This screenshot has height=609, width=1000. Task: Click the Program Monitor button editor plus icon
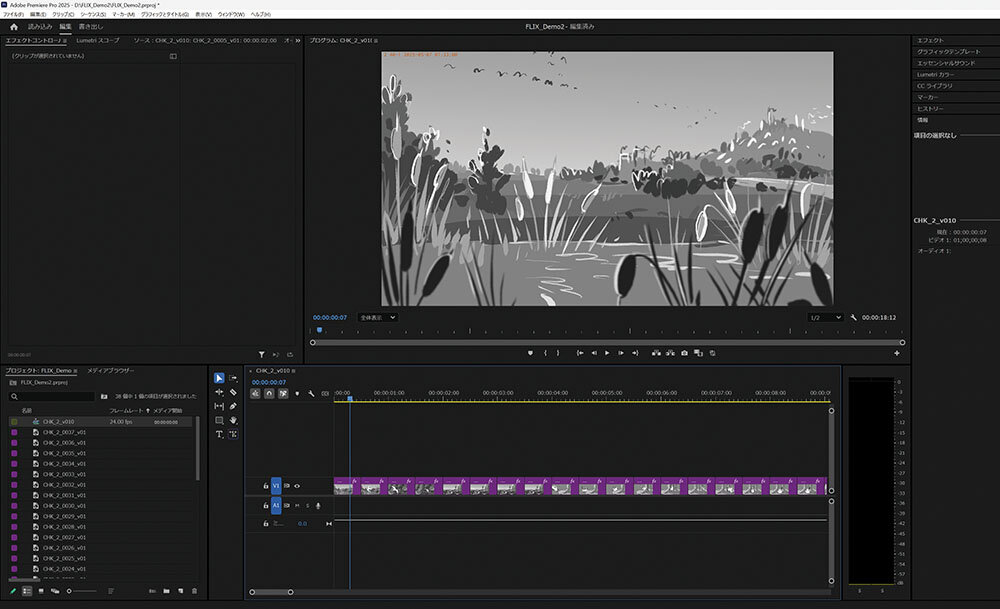pyautogui.click(x=897, y=353)
